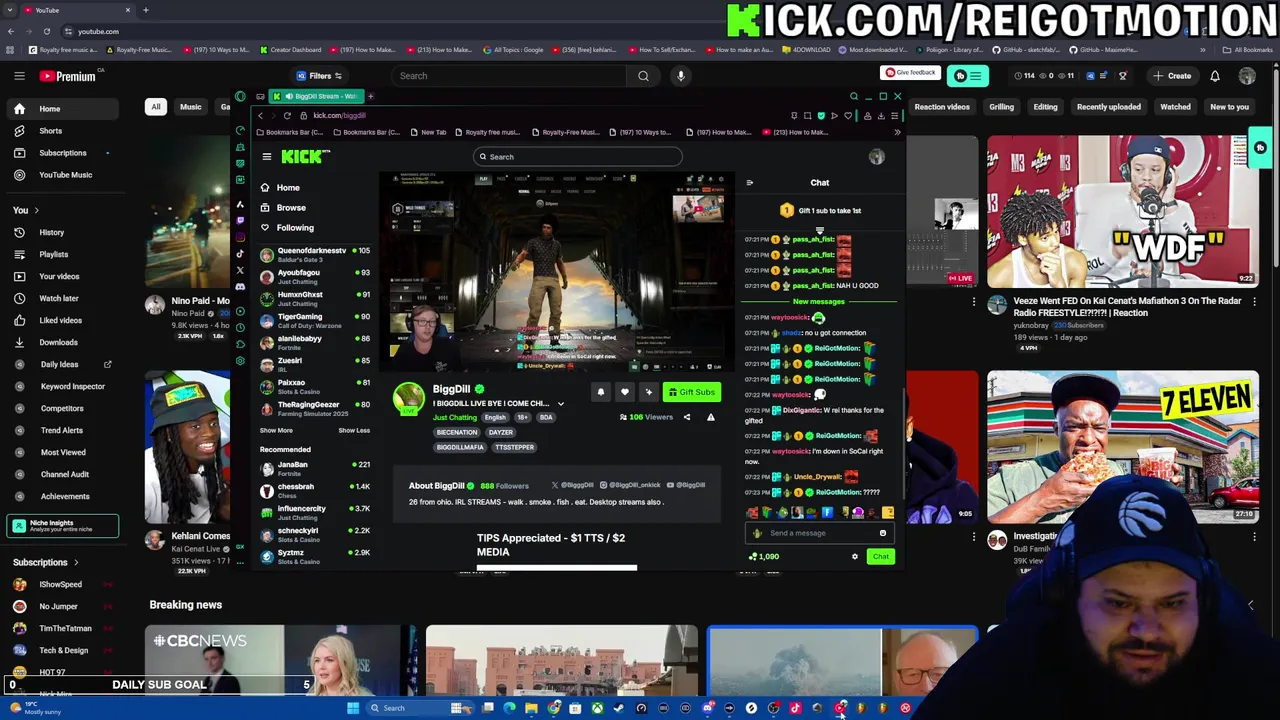Show more bookmarks in Opera bookmarks bar

point(897,132)
